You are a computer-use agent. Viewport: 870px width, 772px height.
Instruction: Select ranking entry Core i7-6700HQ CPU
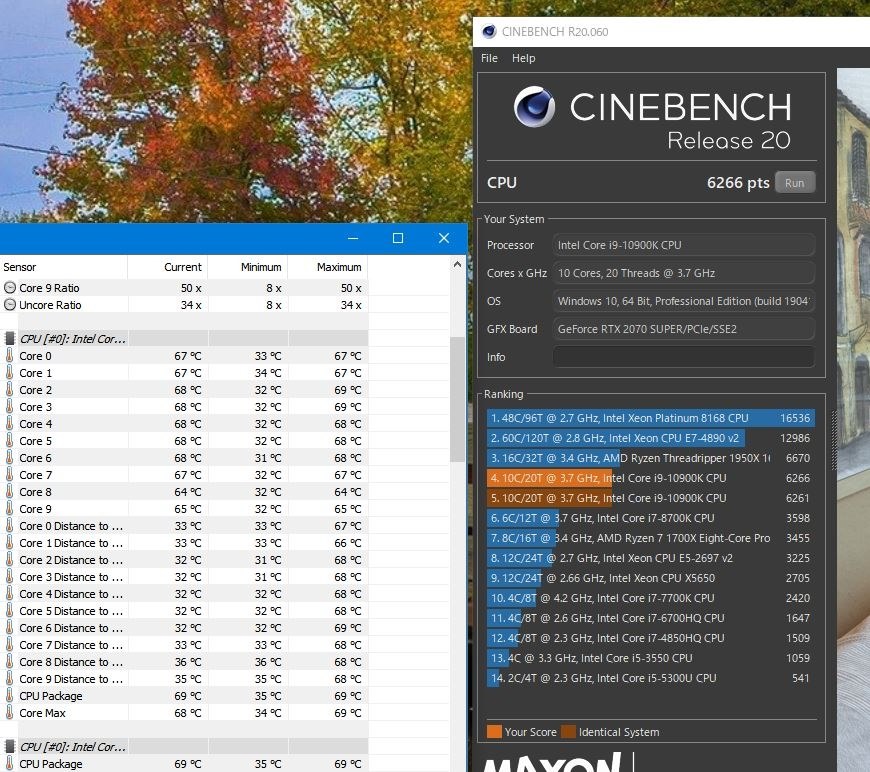pos(651,618)
